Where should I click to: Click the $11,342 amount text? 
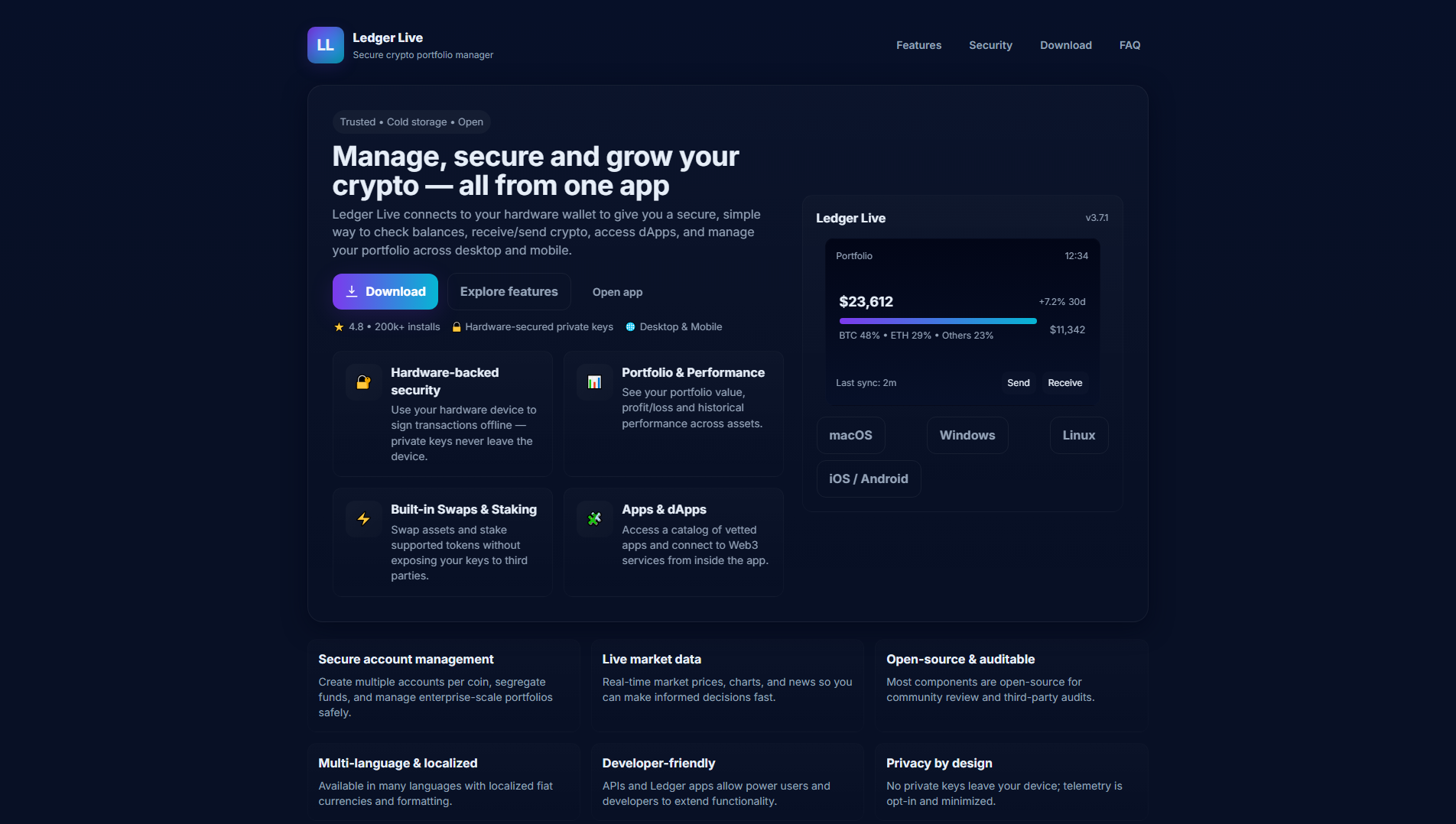(x=1067, y=330)
